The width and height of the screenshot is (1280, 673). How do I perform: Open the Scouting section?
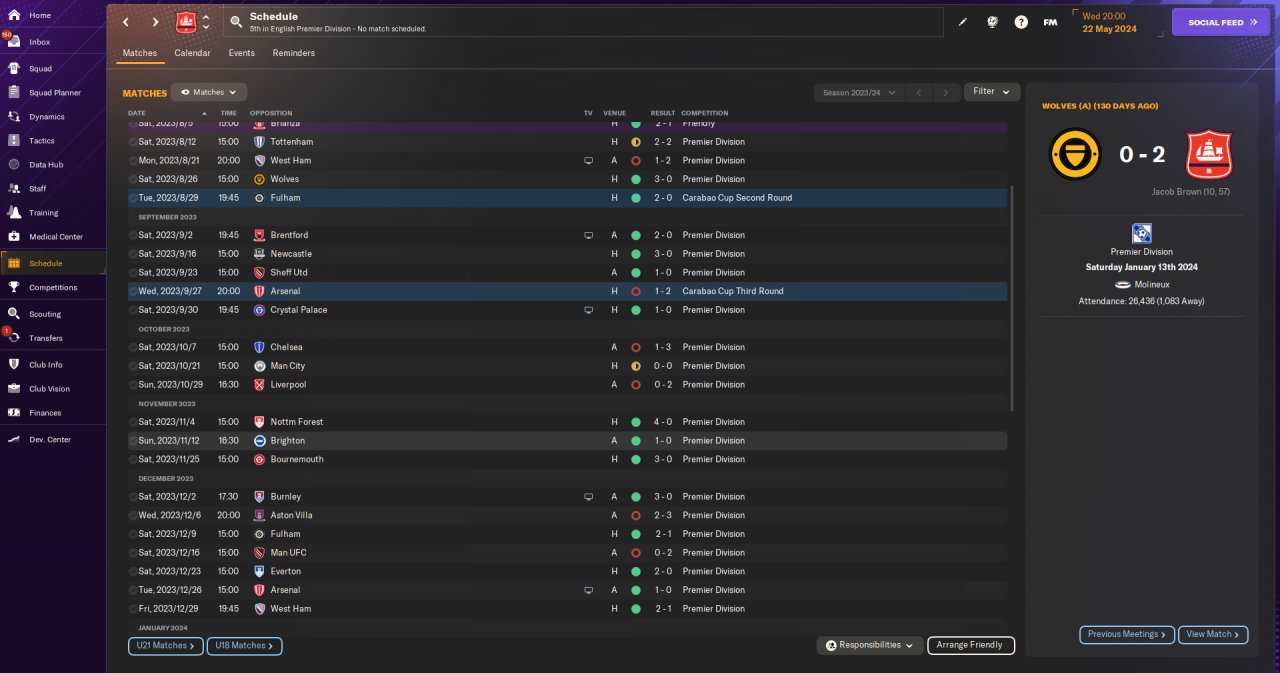[x=45, y=314]
